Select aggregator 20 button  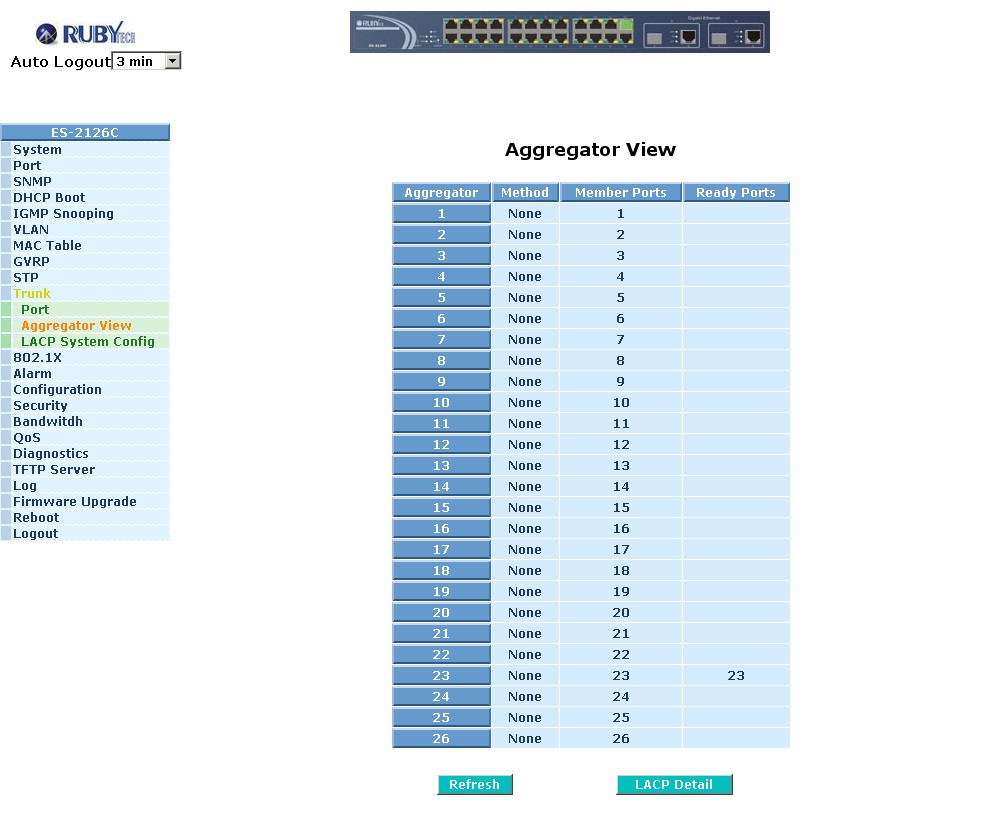pos(441,613)
